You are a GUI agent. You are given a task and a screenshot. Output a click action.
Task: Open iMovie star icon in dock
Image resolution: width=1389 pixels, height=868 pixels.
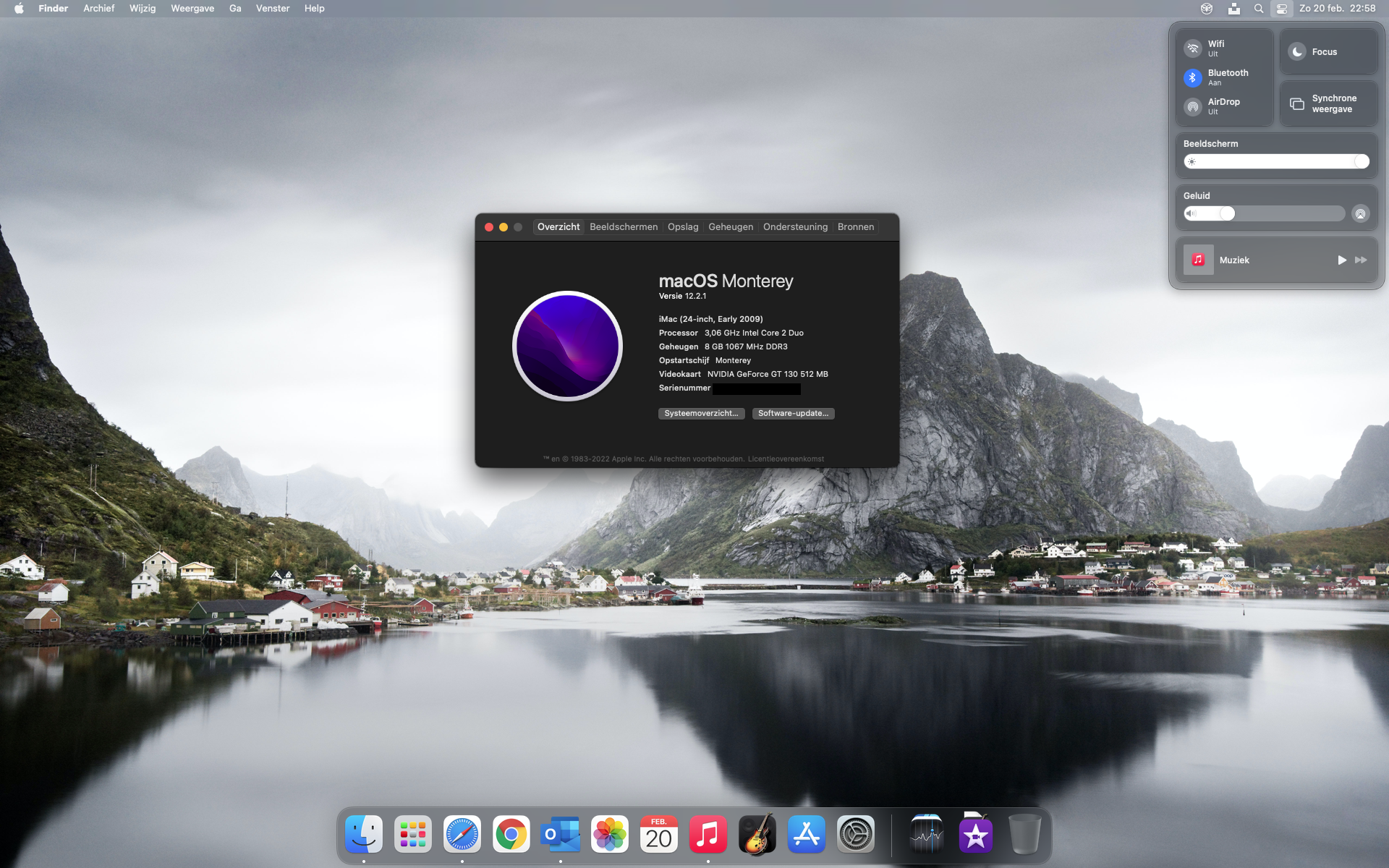click(x=976, y=835)
